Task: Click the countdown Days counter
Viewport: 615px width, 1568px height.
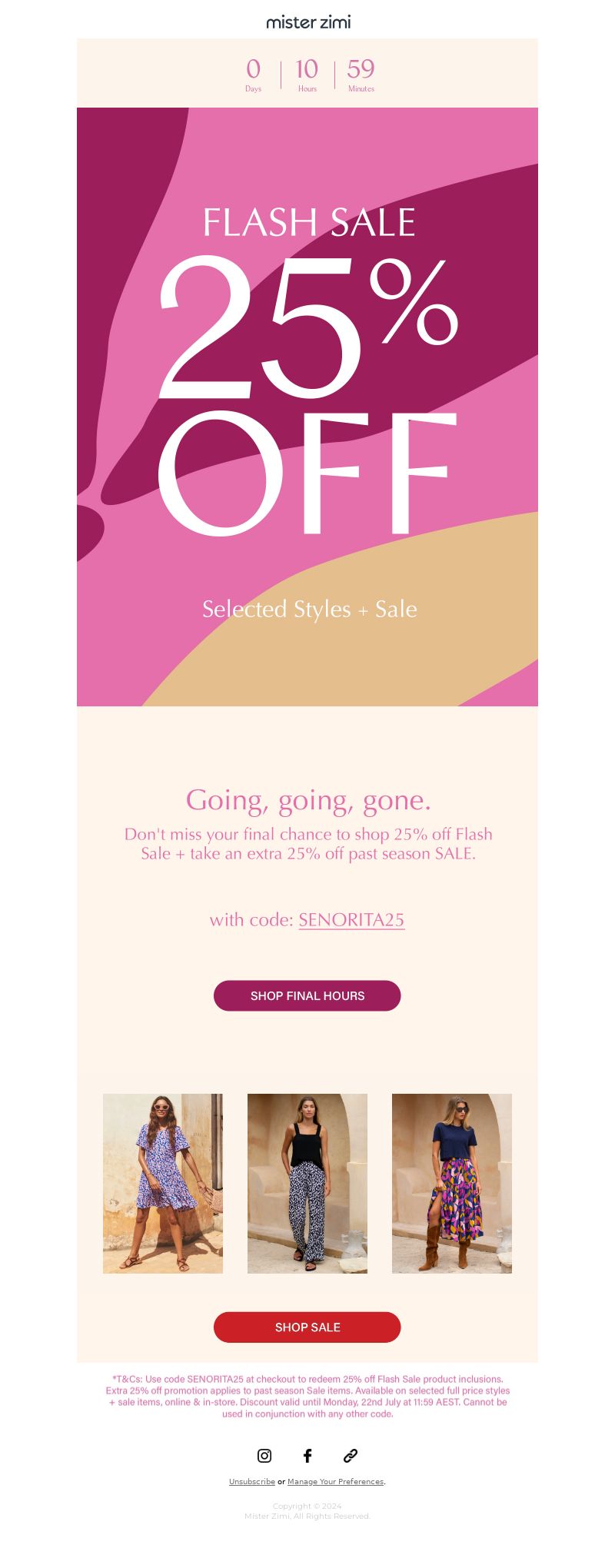Action: 253,75
